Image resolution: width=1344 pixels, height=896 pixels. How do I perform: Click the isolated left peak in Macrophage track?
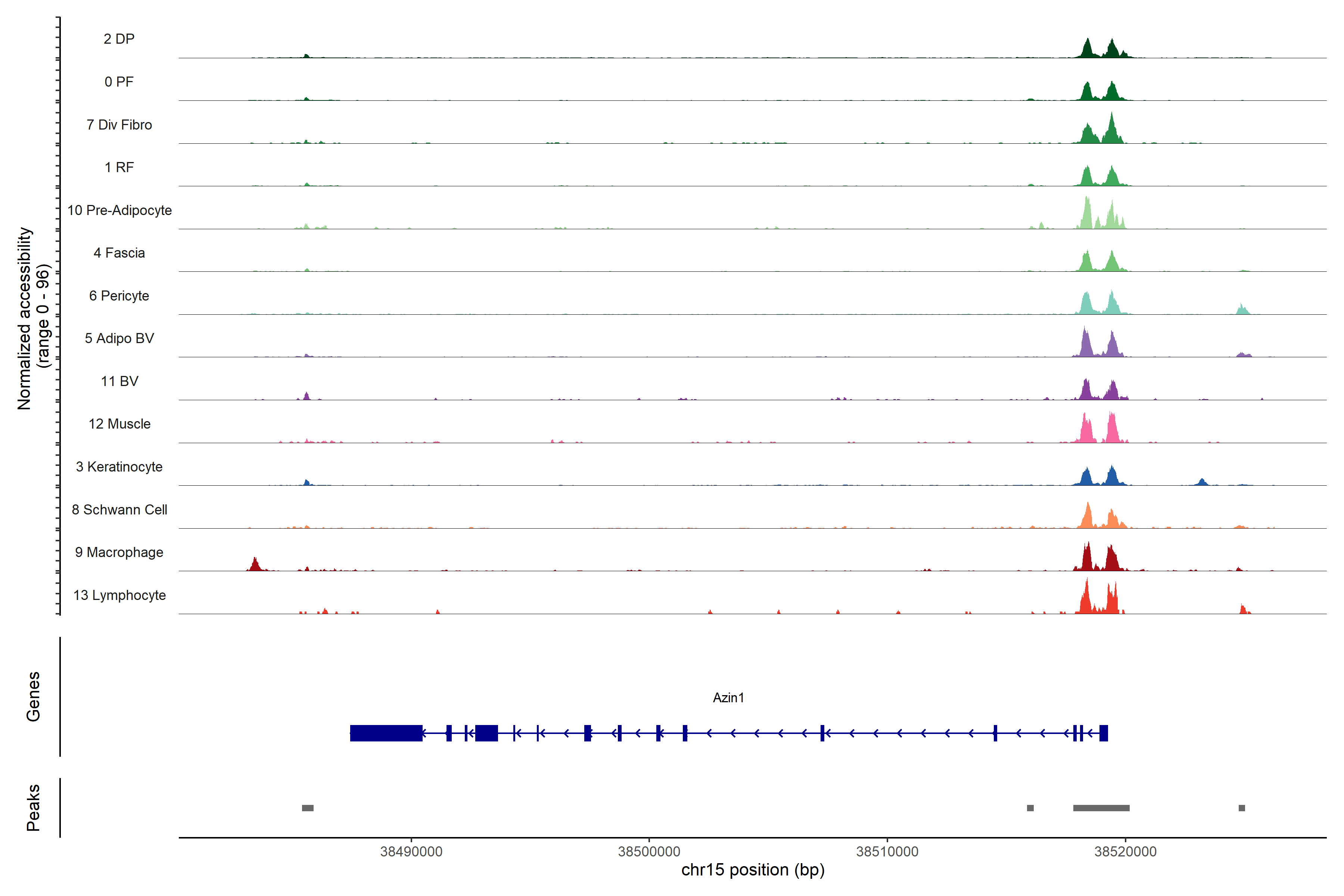tap(255, 565)
